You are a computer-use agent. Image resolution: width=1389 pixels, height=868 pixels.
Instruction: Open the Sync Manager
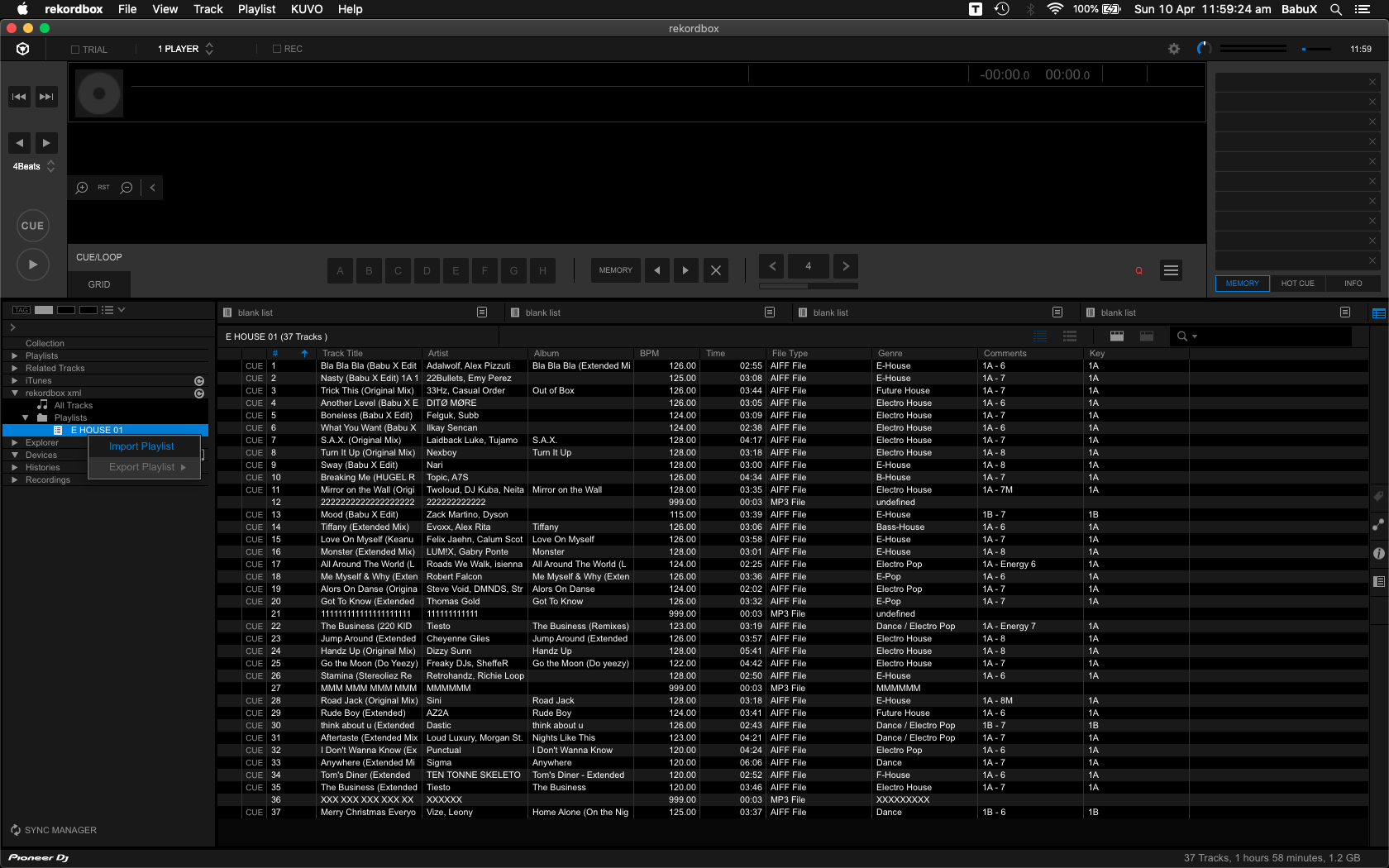click(53, 830)
